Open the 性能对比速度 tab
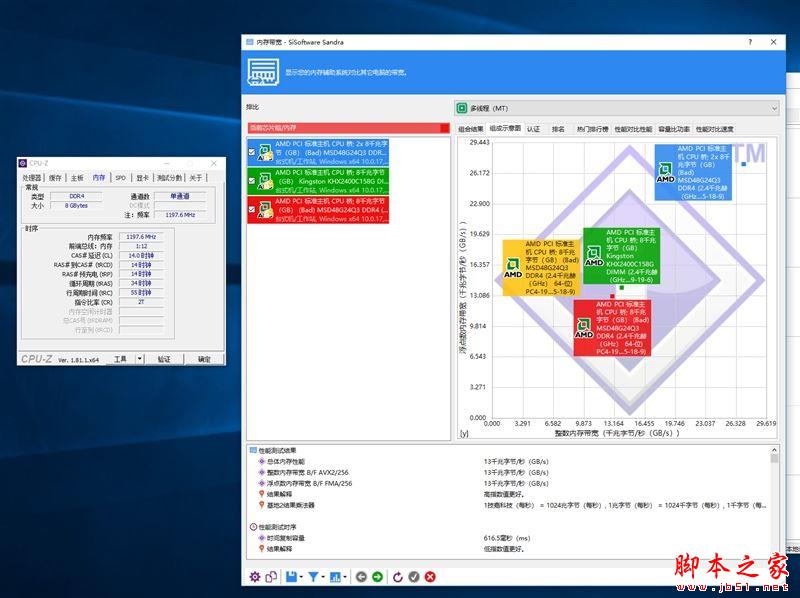 pos(715,129)
